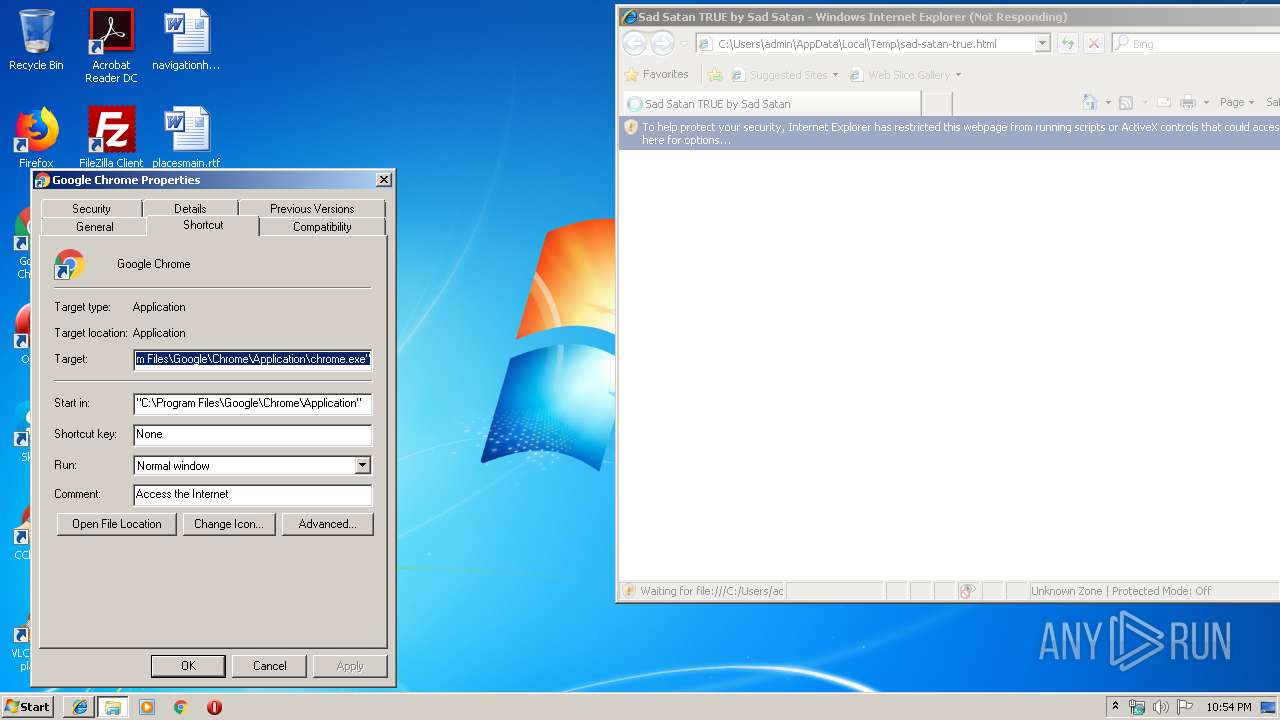The image size is (1280, 720).
Task: Open a new tab in Internet Explorer
Action: pyautogui.click(x=937, y=104)
